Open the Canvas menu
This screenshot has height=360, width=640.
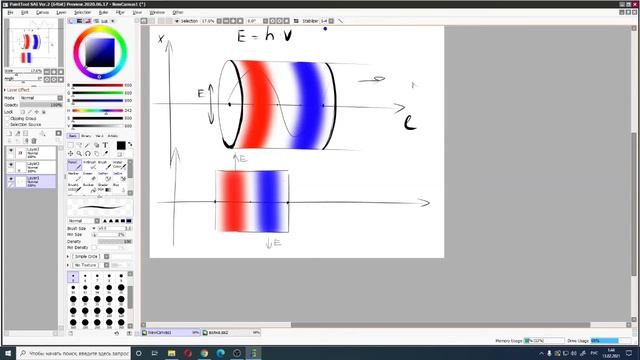pos(42,12)
